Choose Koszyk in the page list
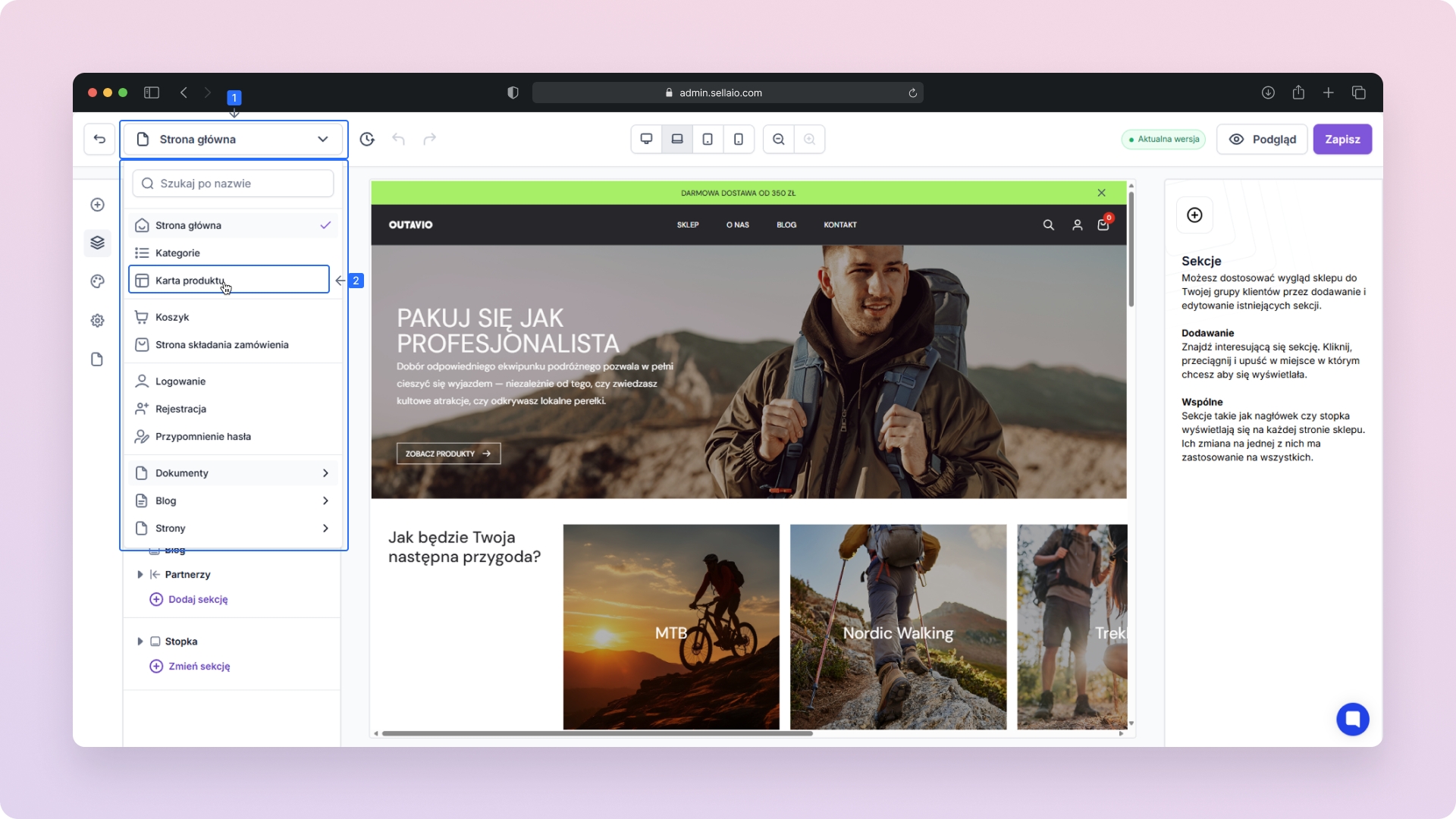The image size is (1456, 819). click(x=172, y=317)
